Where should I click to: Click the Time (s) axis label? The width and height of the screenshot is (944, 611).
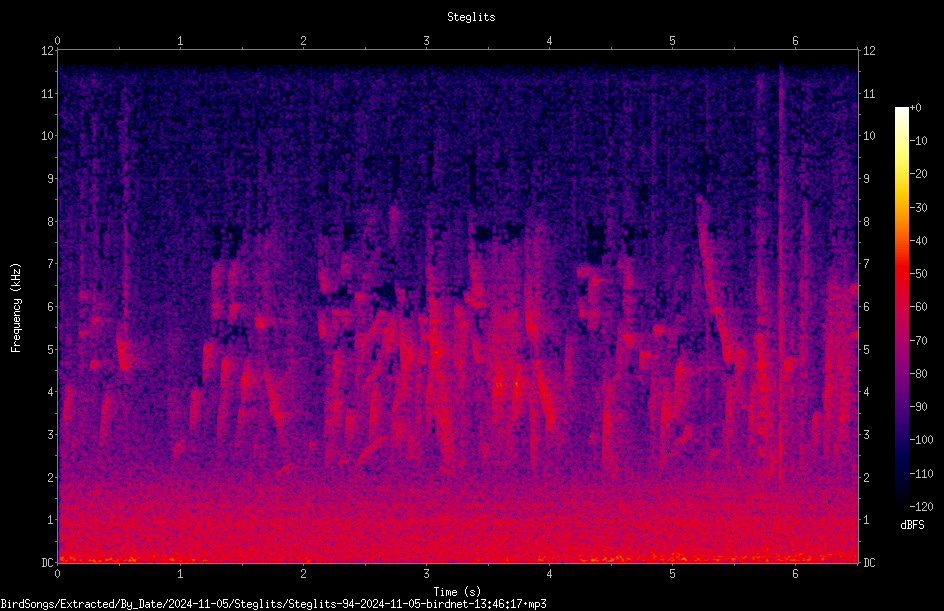pyautogui.click(x=457, y=592)
